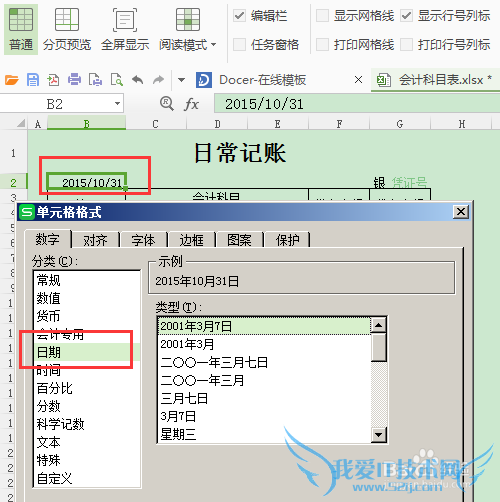This screenshot has width=500, height=502.
Task: Save the workbook with floppy icon
Action: 33,80
